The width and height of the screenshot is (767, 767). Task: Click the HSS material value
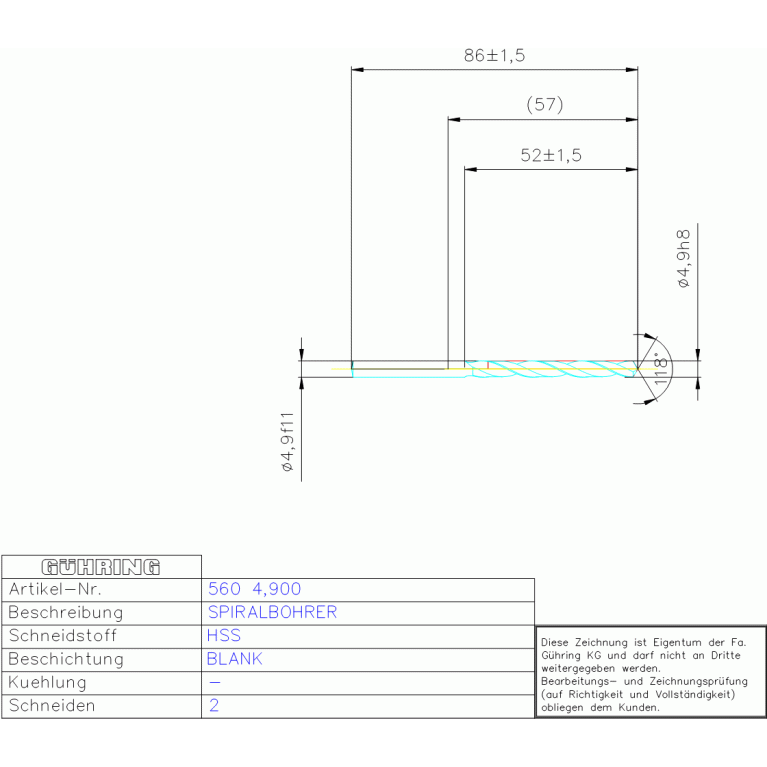pos(224,636)
